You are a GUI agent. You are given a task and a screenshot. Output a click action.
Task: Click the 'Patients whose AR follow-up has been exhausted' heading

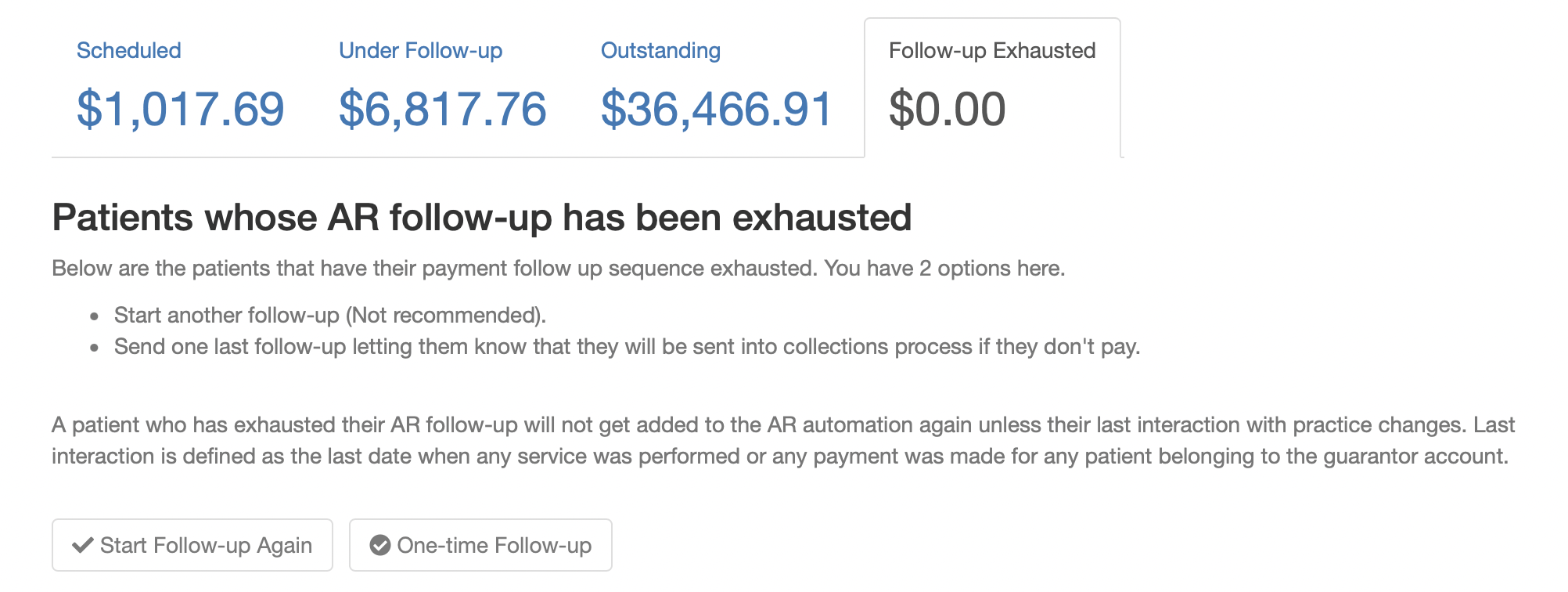click(x=481, y=218)
